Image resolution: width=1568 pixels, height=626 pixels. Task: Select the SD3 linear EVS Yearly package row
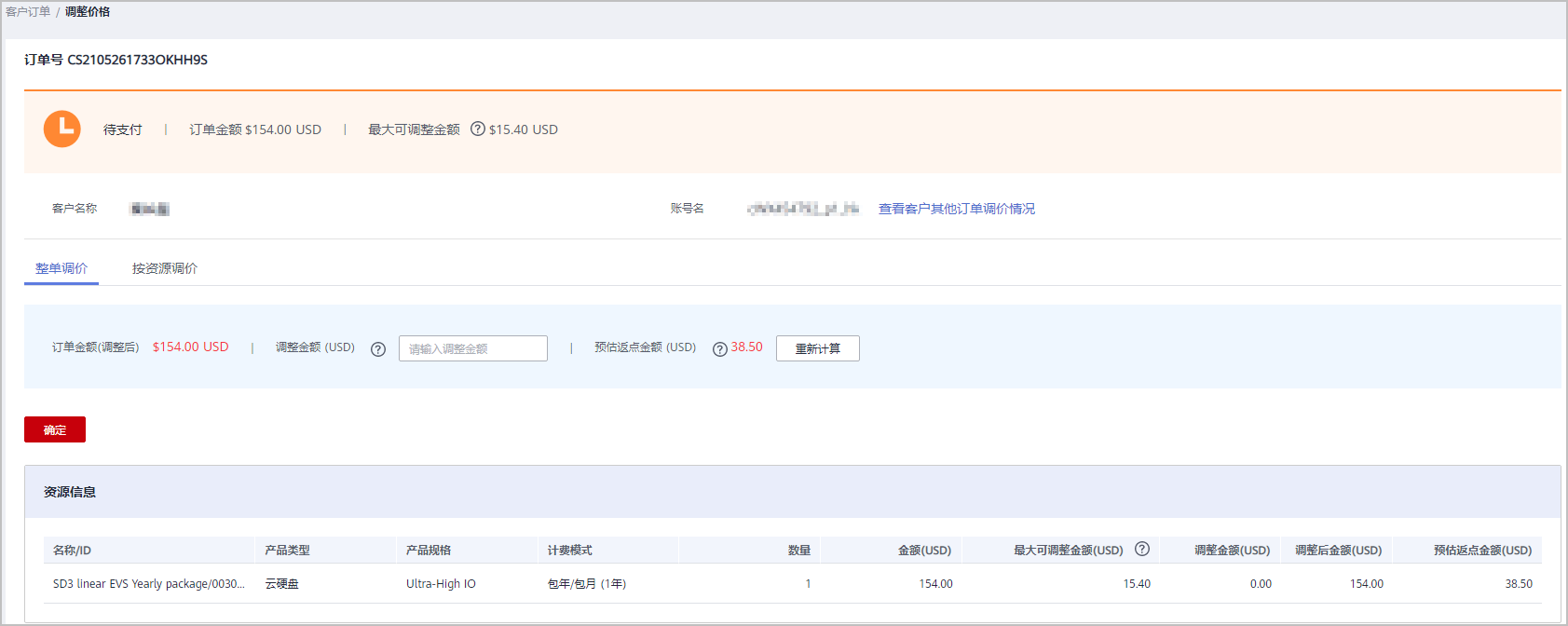point(149,584)
